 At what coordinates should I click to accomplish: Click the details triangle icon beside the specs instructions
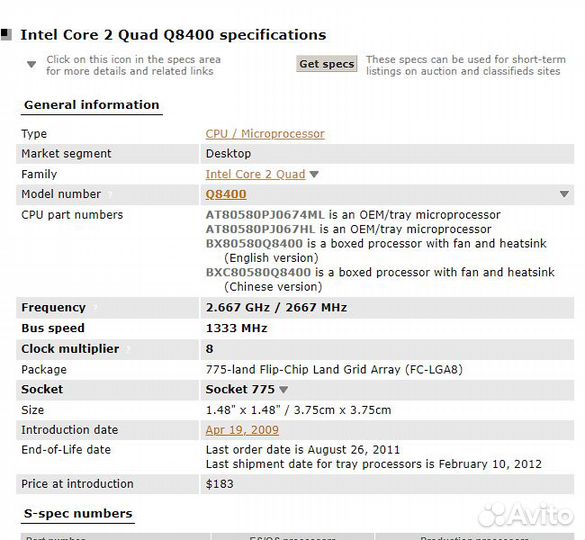32,65
